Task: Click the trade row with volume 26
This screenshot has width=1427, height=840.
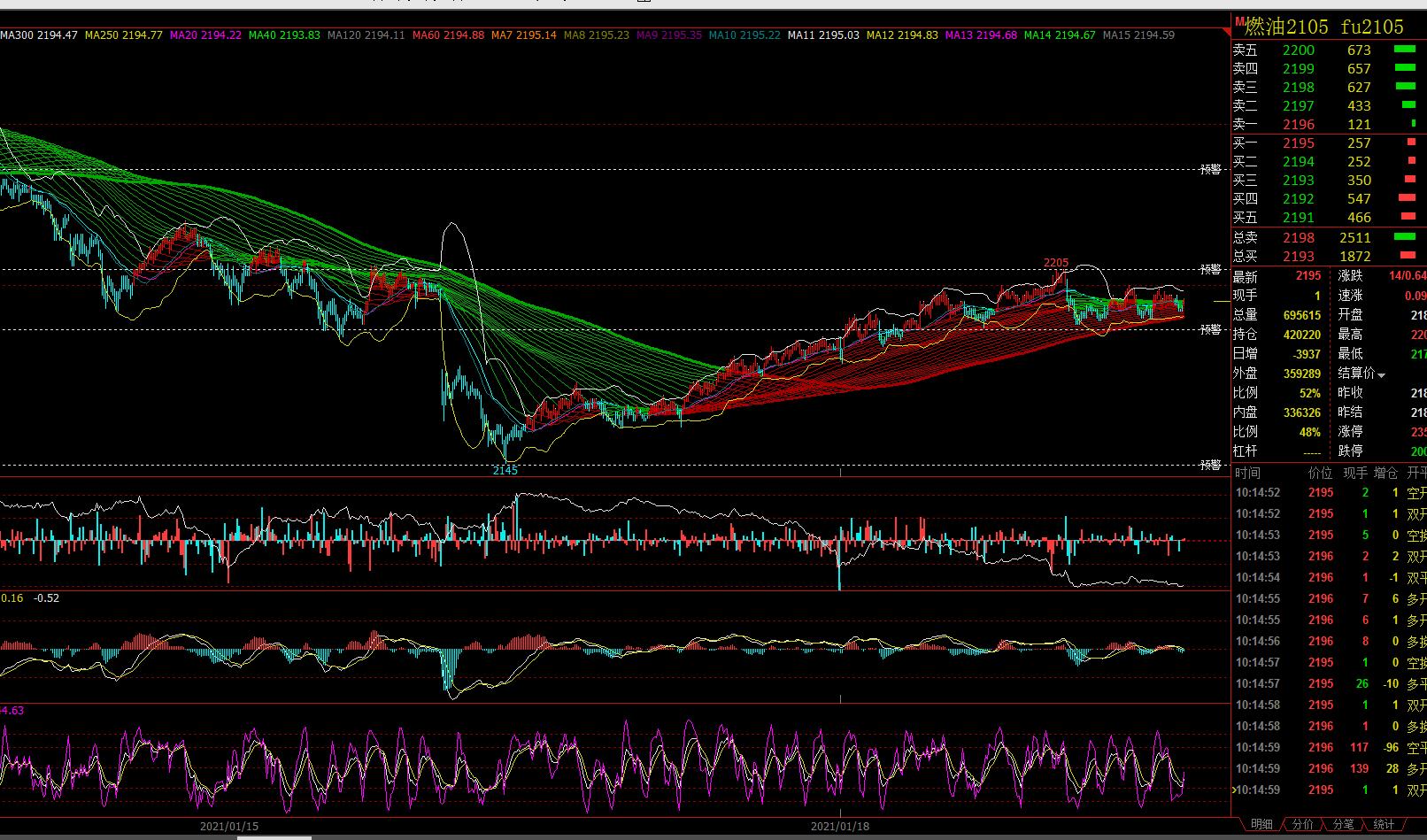Action: [x=1330, y=684]
